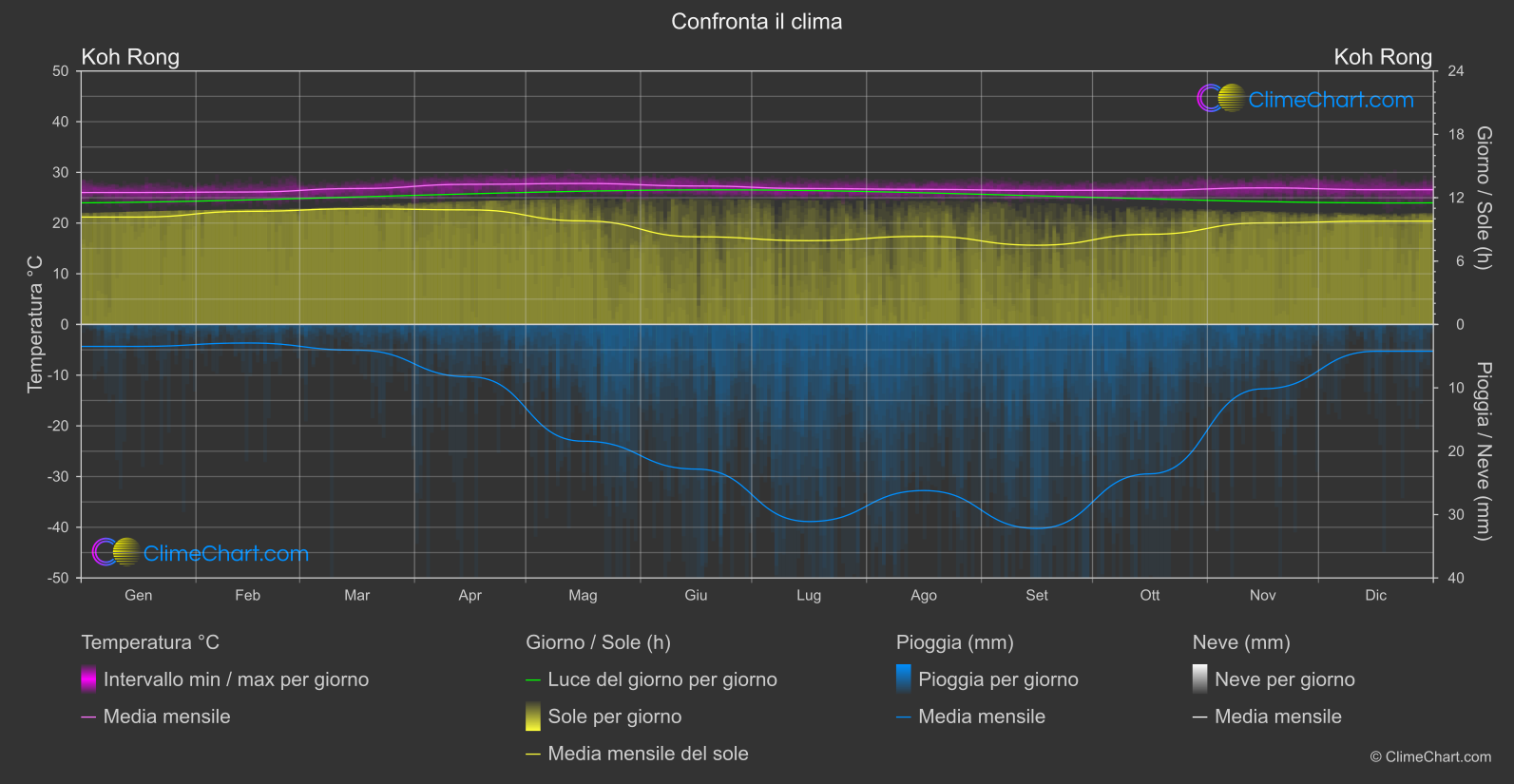Click the -50 tick on temperature axis

point(58,578)
